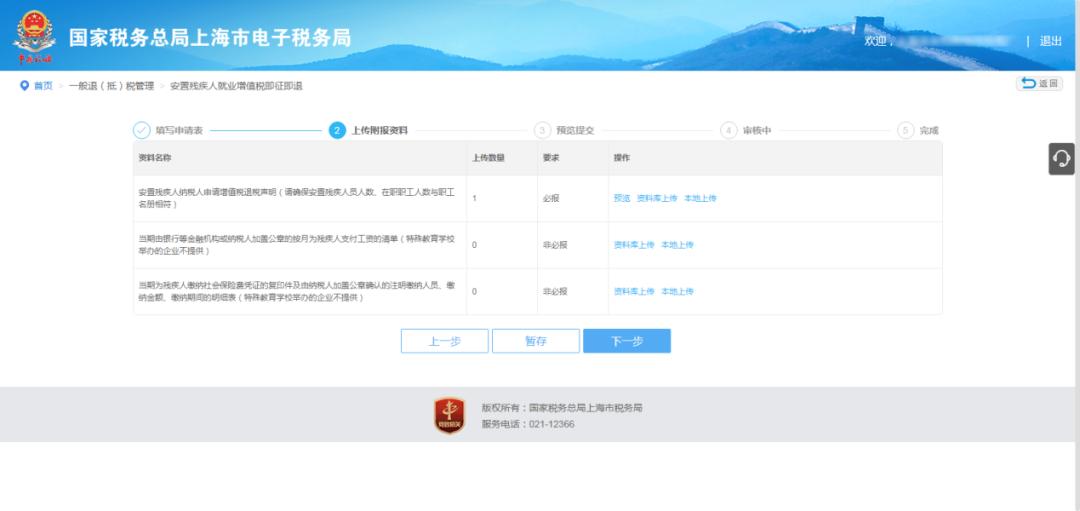Screen dimensions: 1080x511
Task: Click the location pin icon before 首页
Action: [x=25, y=86]
